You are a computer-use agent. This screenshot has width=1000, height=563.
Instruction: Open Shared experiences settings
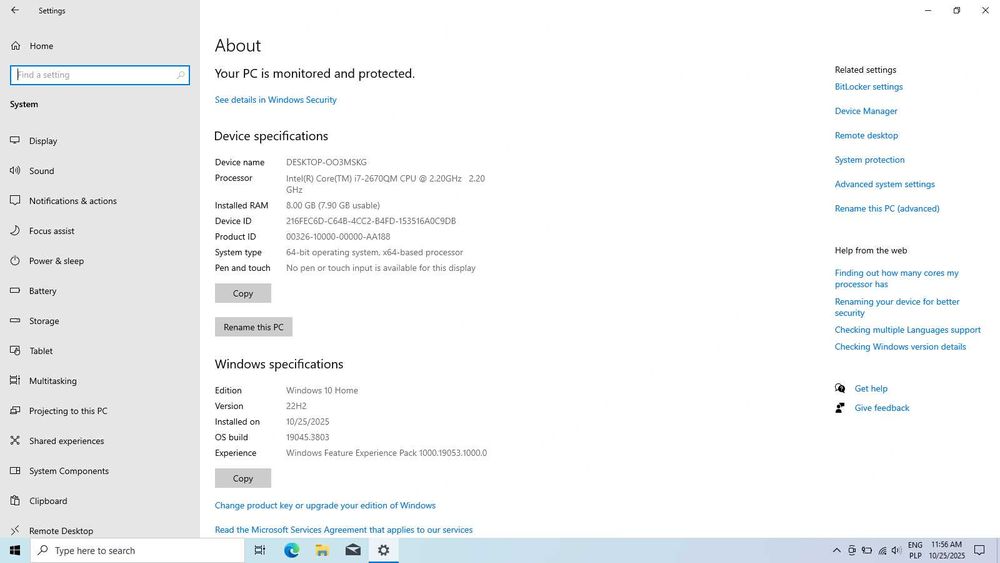66,441
